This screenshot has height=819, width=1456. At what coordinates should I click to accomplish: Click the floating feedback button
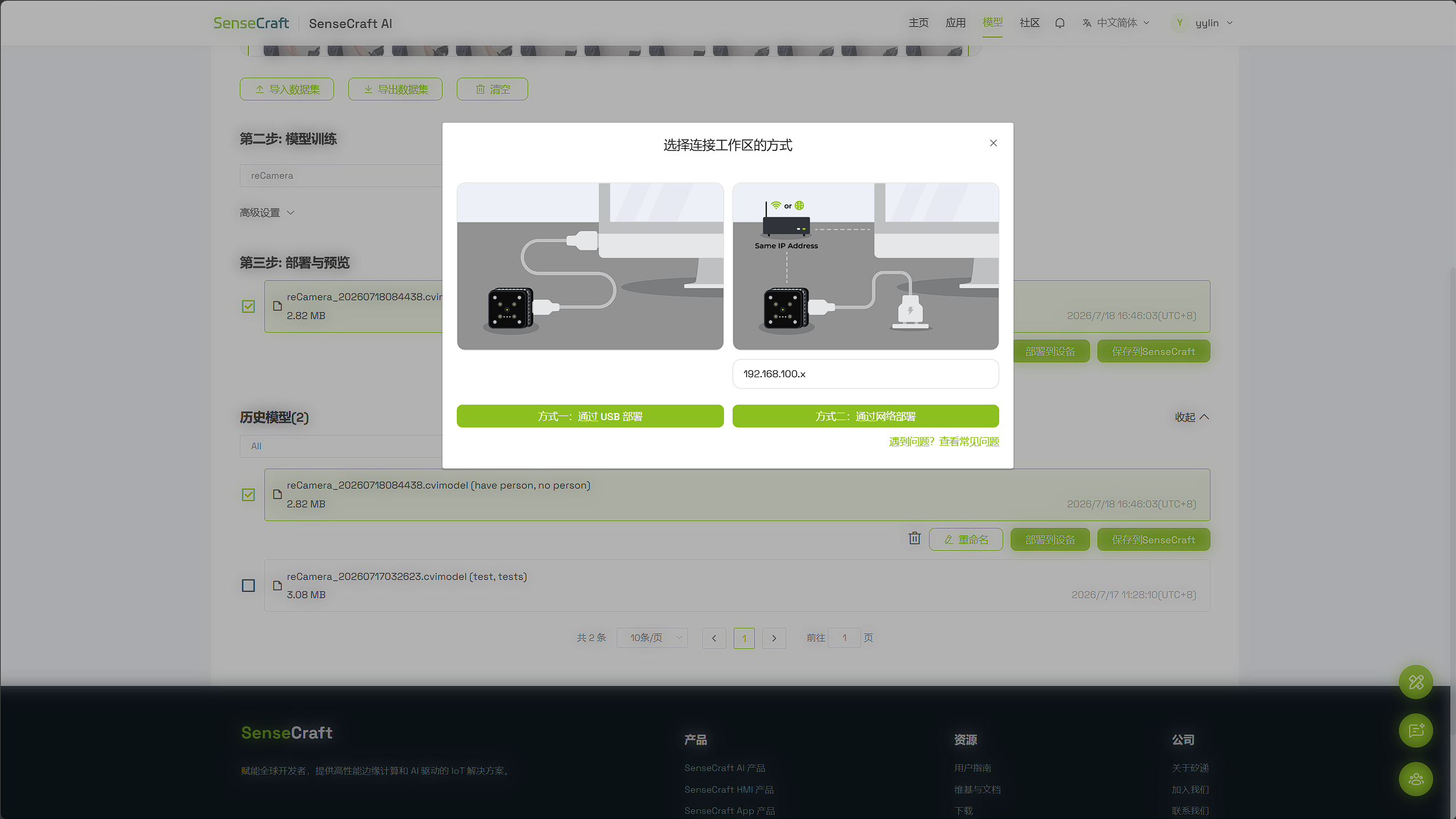[x=1416, y=731]
